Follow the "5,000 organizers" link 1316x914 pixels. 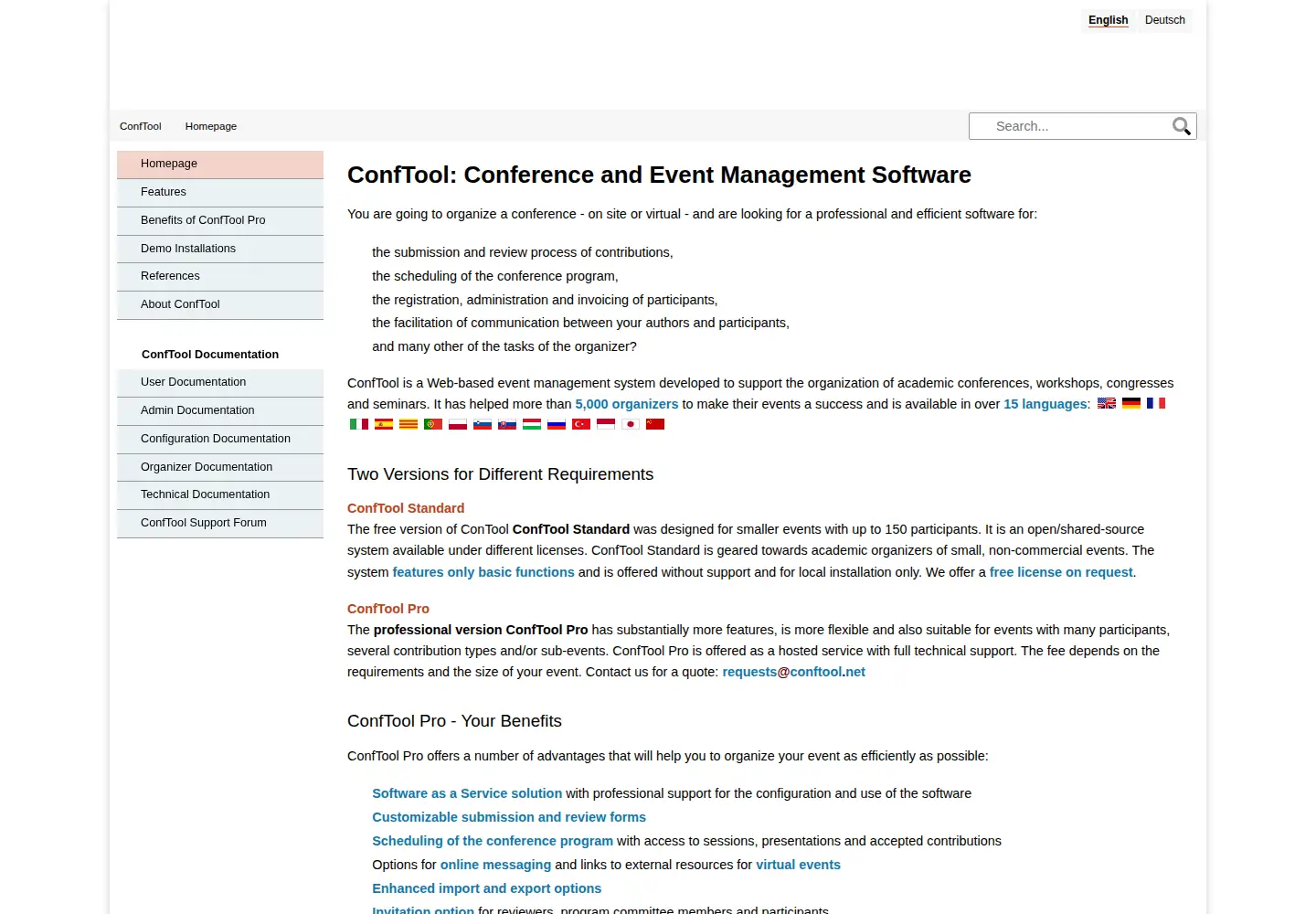pos(627,404)
